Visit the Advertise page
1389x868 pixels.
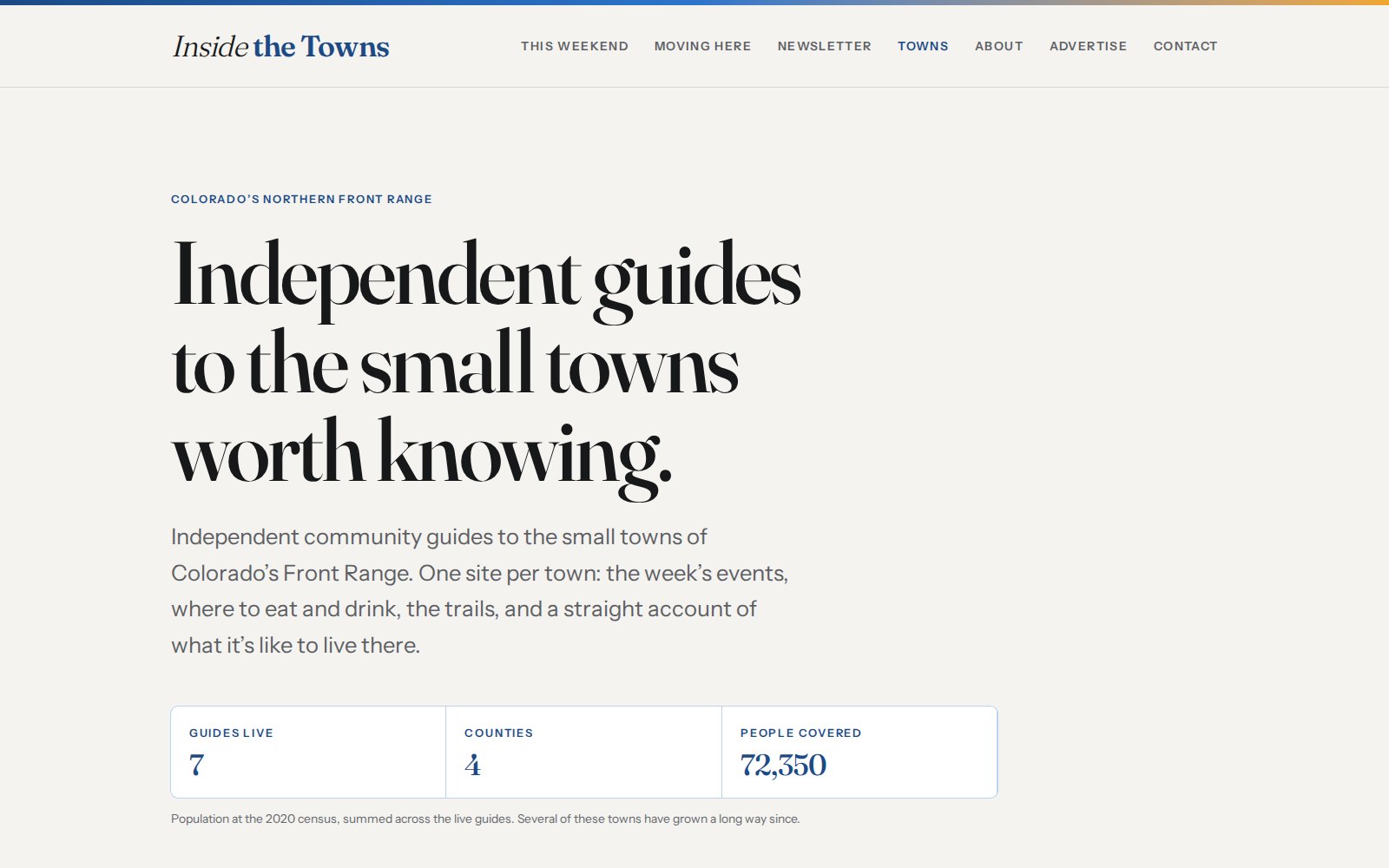pyautogui.click(x=1088, y=46)
